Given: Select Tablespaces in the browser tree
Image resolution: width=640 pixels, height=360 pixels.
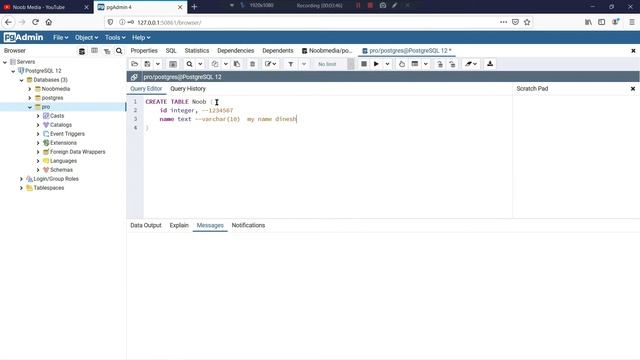Looking at the screenshot, I should (x=49, y=188).
